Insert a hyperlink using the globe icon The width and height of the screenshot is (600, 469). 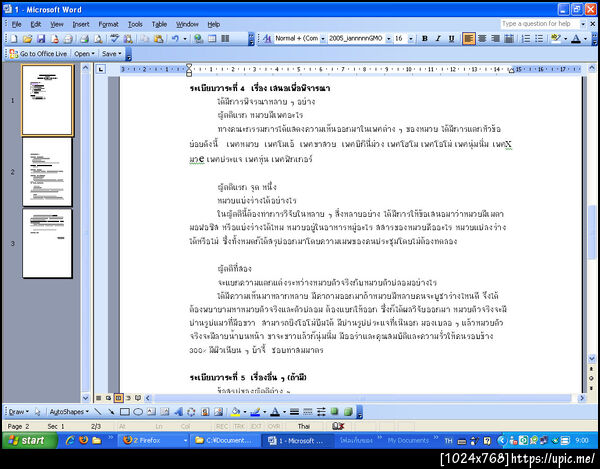pos(198,39)
